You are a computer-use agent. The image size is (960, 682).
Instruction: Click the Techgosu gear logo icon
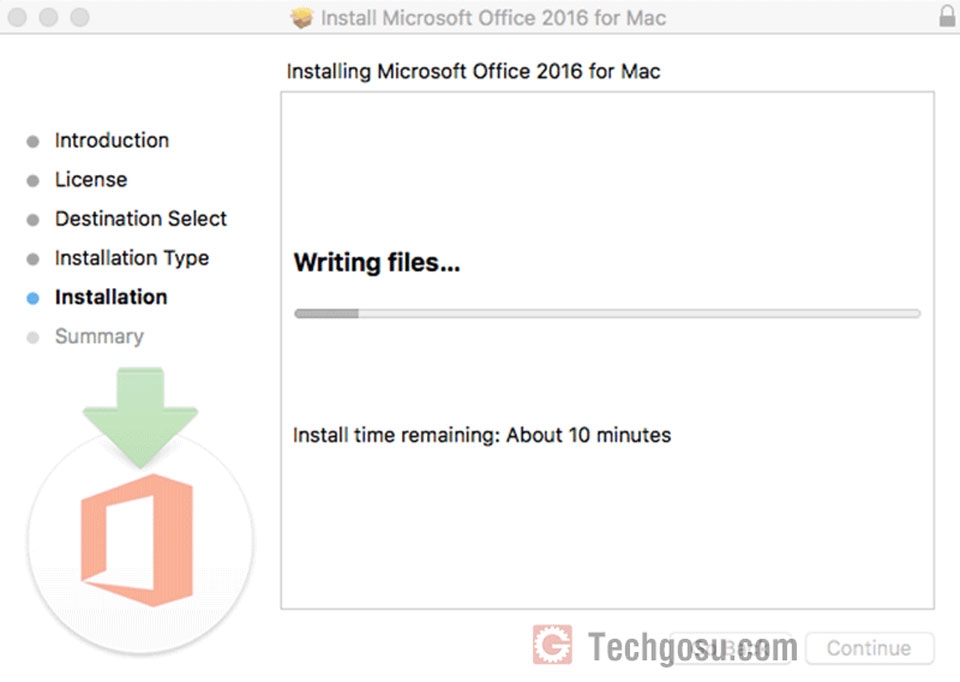click(x=552, y=645)
